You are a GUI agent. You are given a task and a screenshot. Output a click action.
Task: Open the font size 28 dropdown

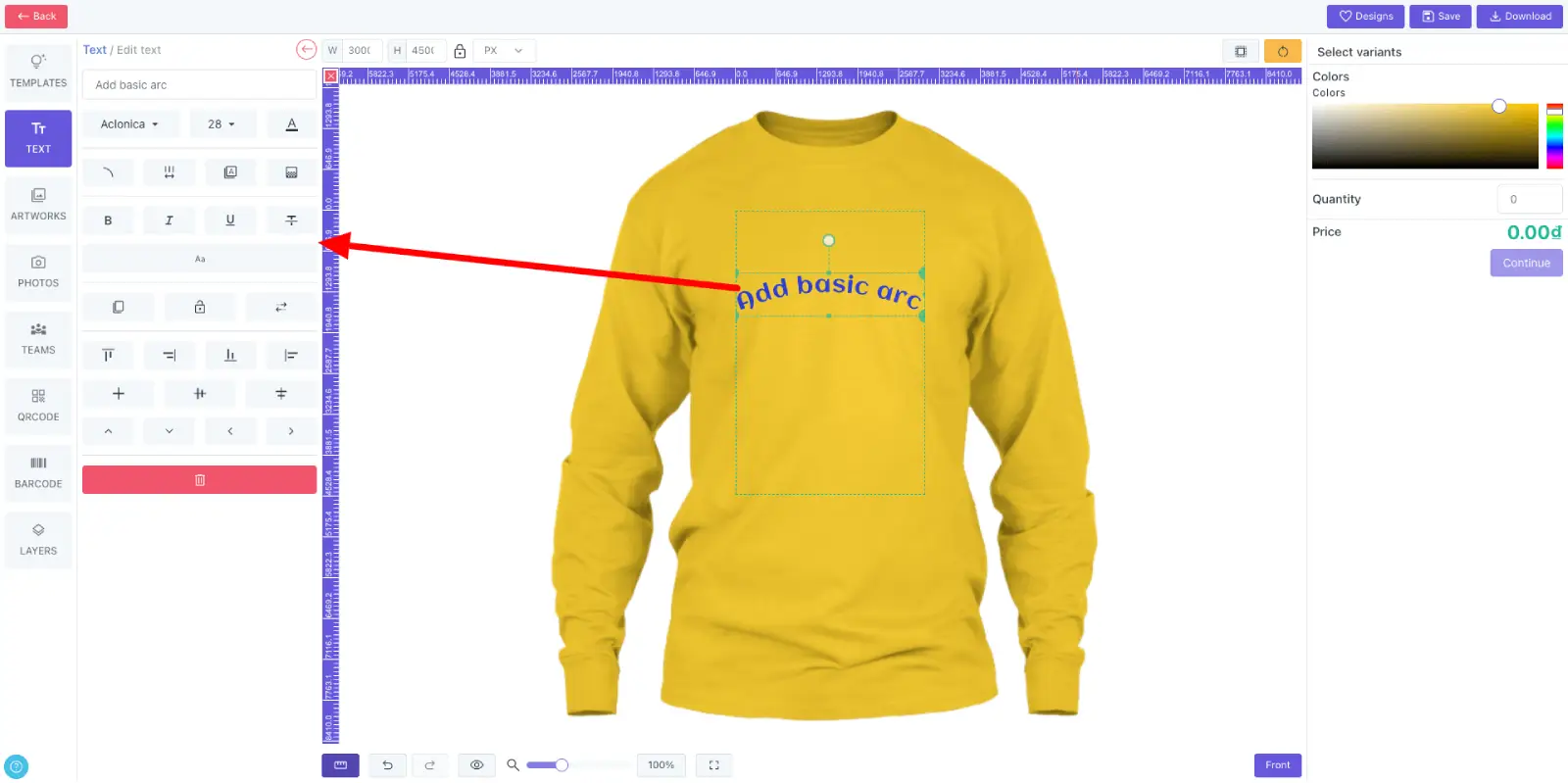221,124
